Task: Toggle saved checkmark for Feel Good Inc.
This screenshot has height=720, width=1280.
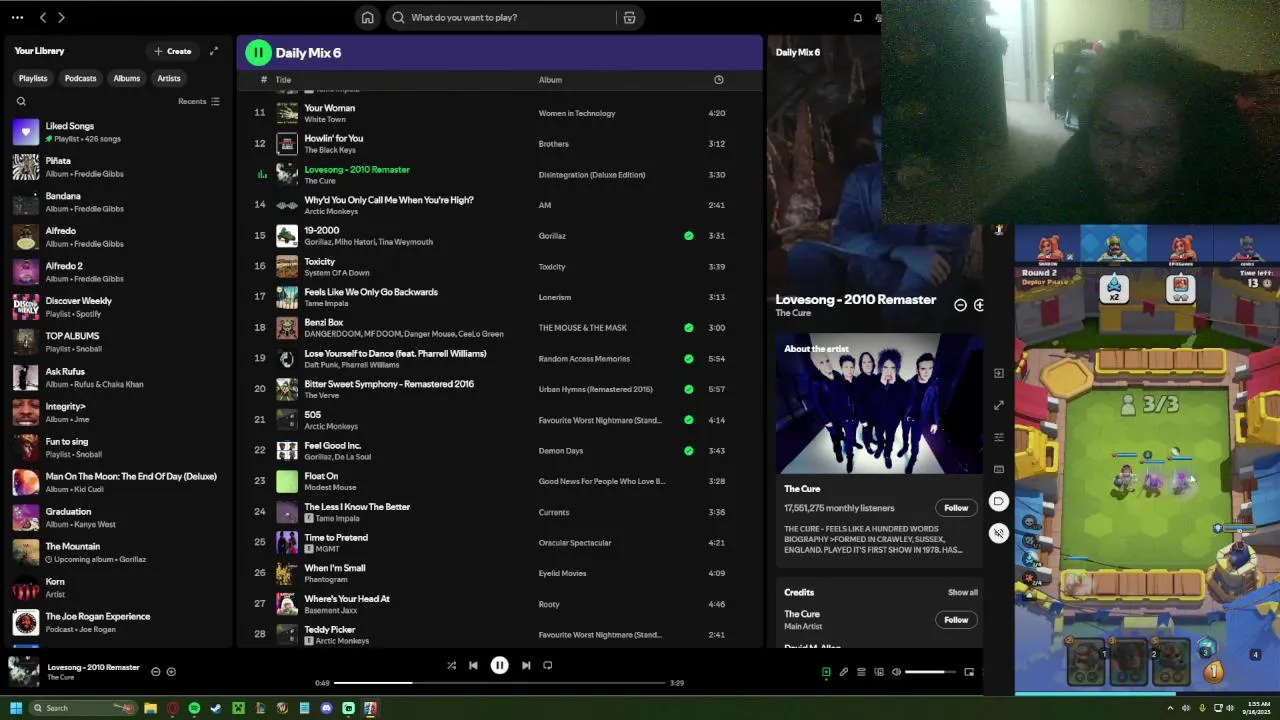Action: (x=688, y=451)
